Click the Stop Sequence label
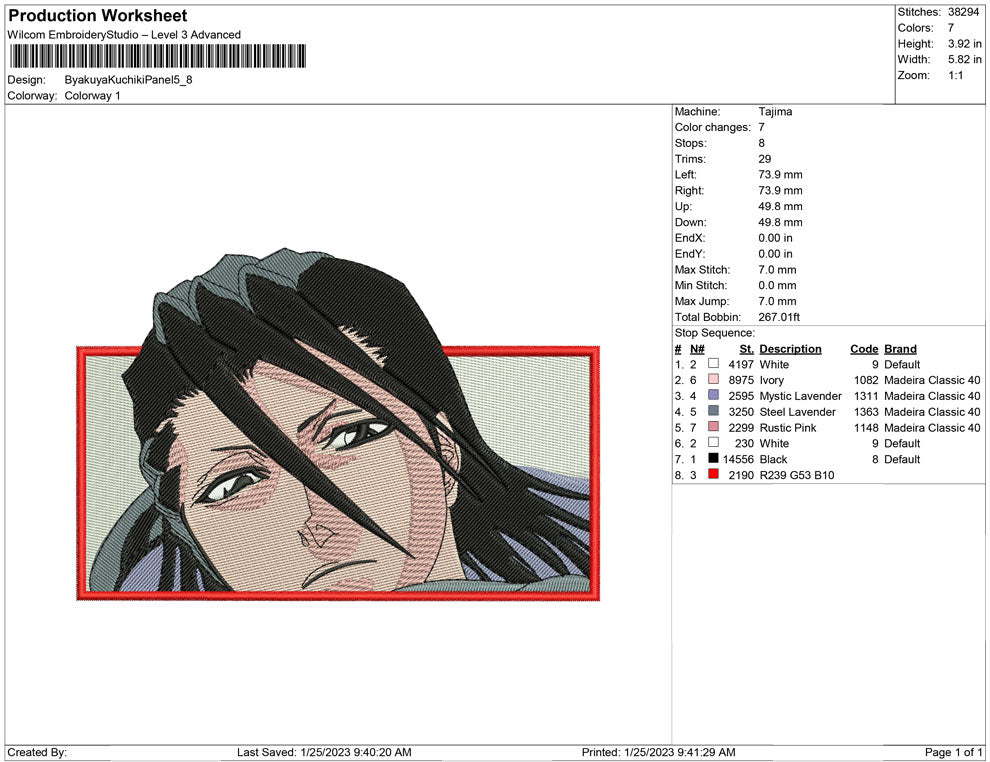990x762 pixels. pyautogui.click(x=715, y=333)
